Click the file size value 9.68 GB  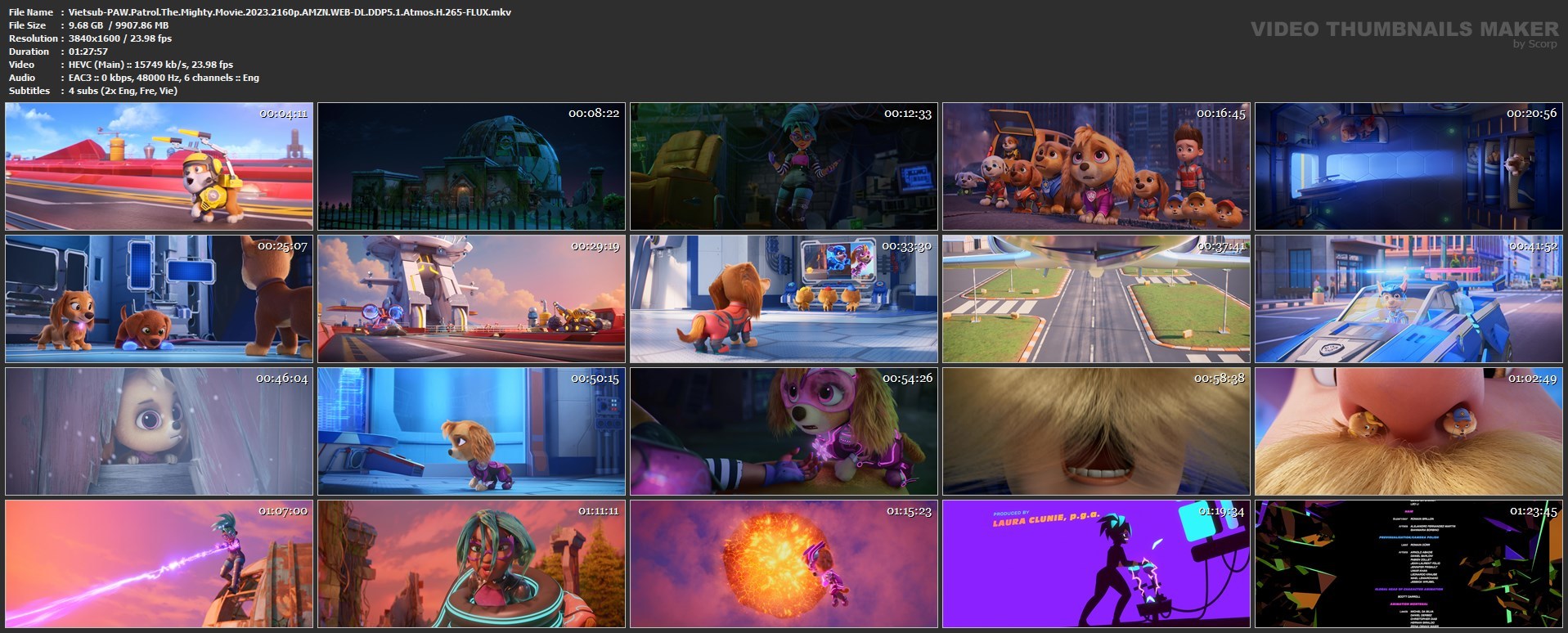(86, 25)
